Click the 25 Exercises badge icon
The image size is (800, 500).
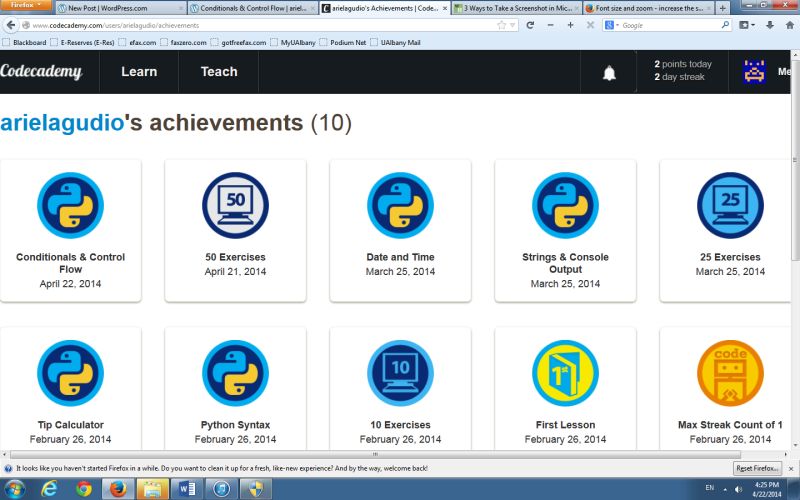pyautogui.click(x=730, y=205)
